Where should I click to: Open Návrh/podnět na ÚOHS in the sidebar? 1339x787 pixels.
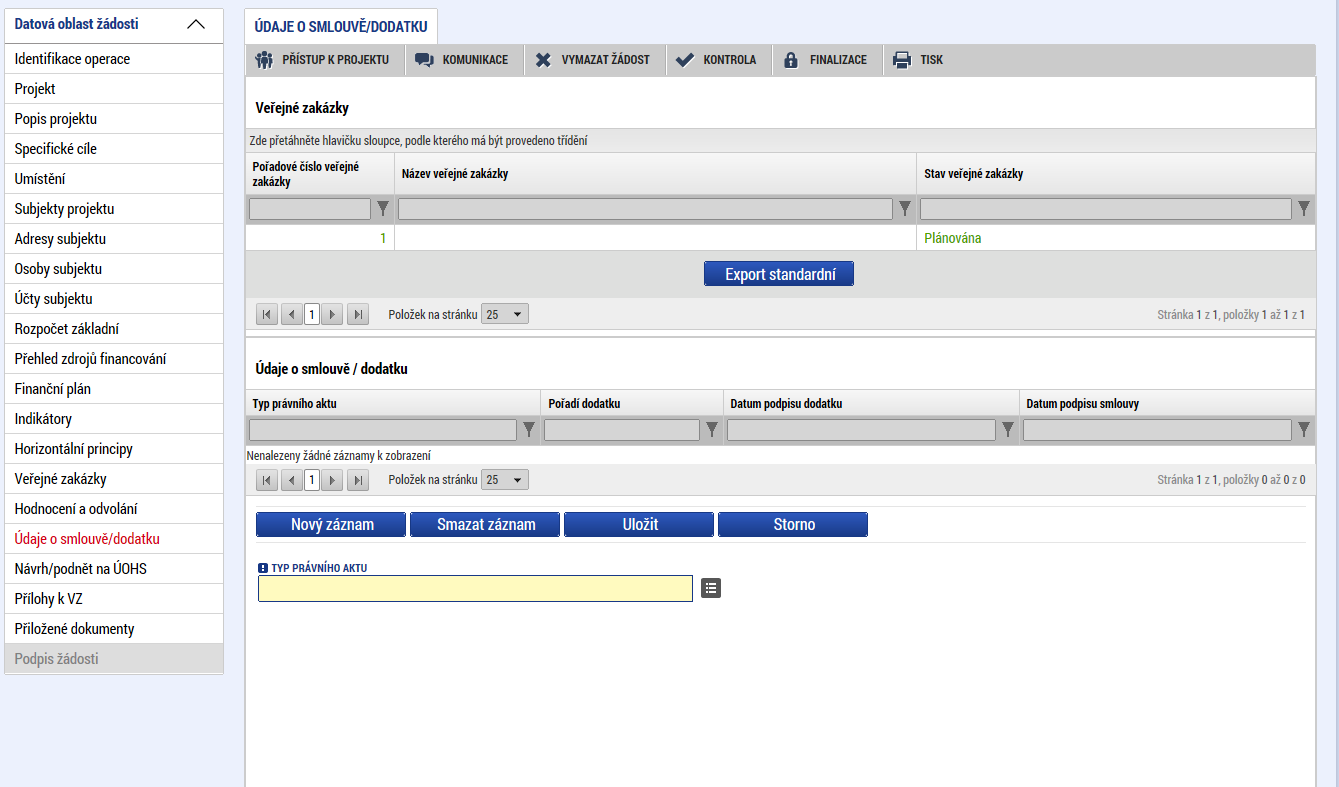tap(114, 569)
